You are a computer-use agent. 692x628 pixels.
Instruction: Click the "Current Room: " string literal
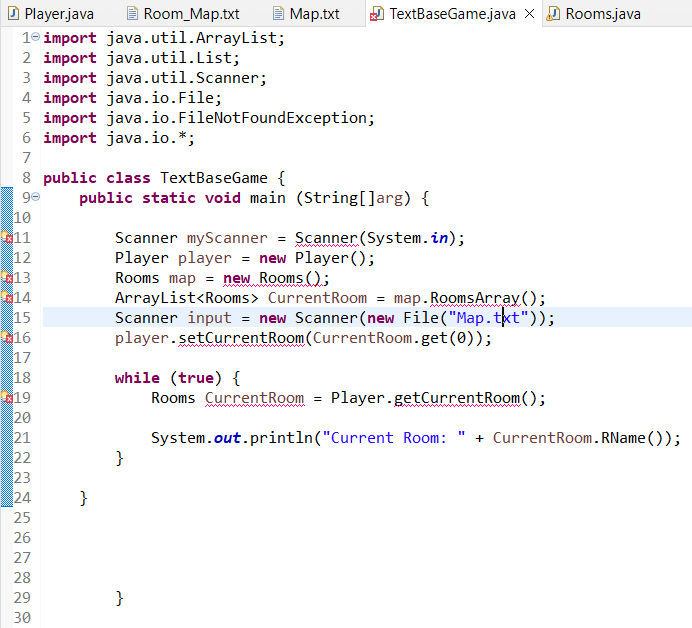[x=394, y=438]
